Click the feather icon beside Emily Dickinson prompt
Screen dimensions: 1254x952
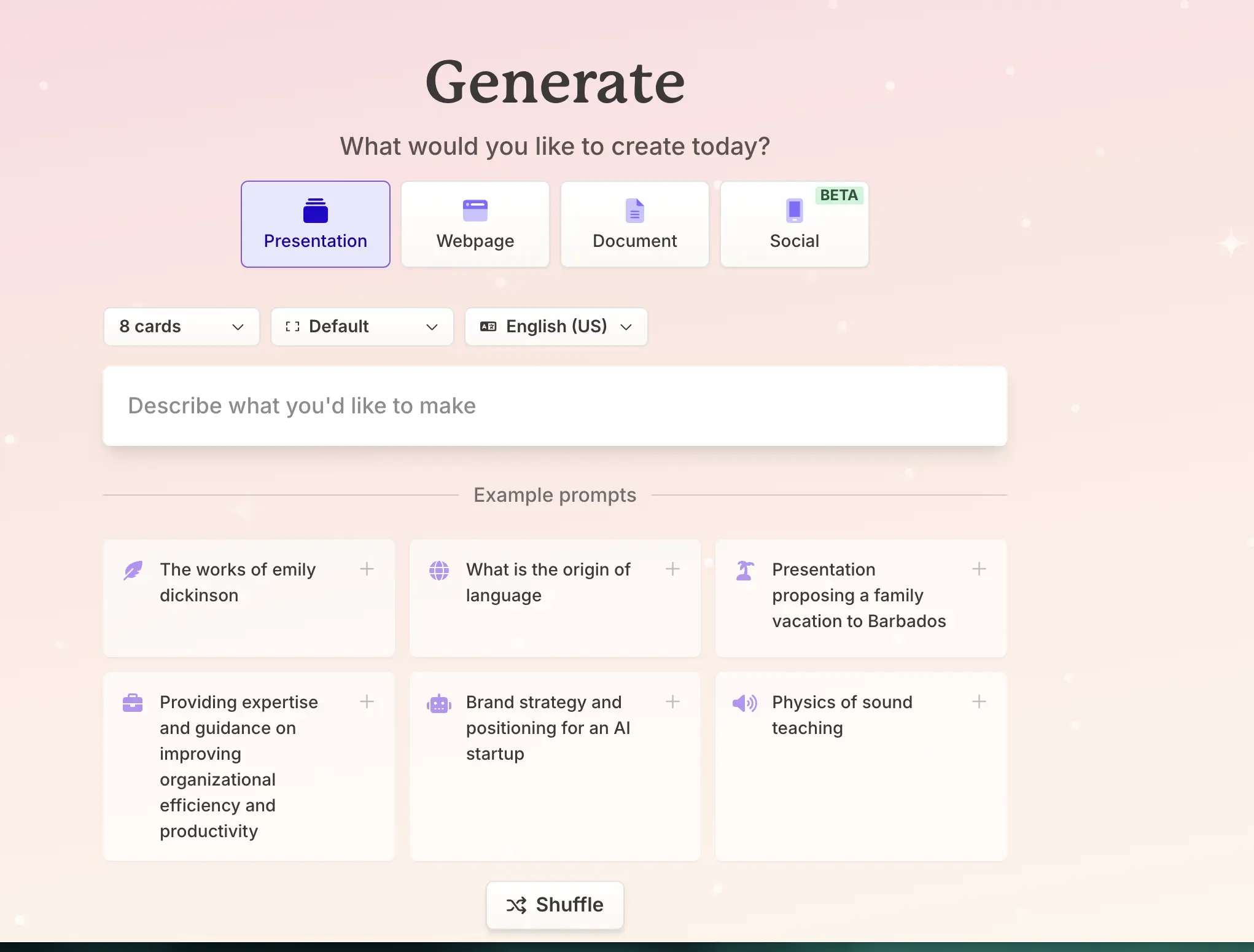point(133,570)
